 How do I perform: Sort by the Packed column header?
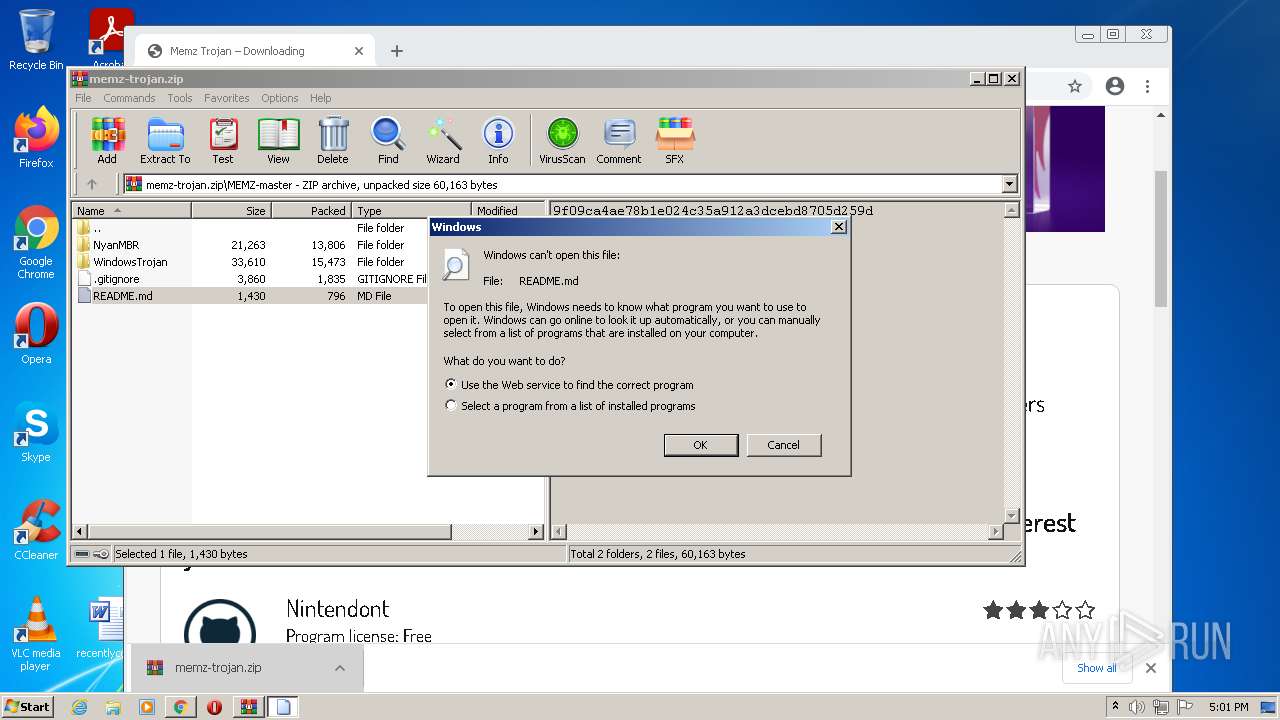(x=312, y=211)
